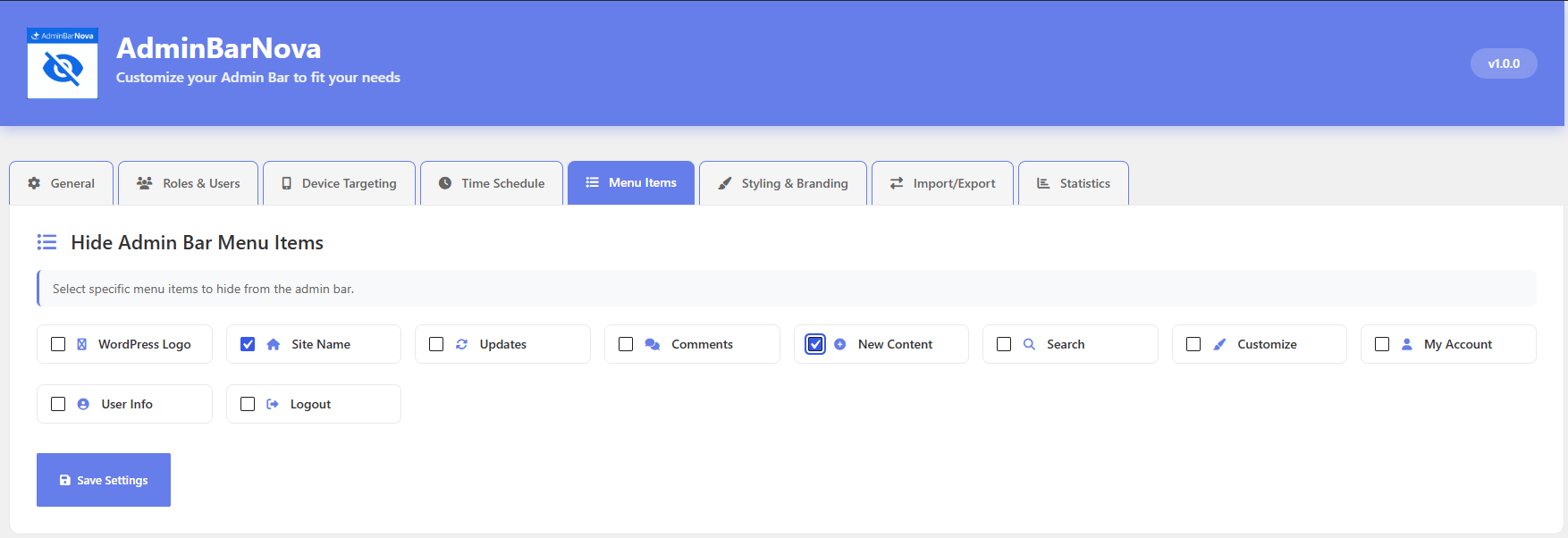Tick the Search checkbox
Image resolution: width=1568 pixels, height=538 pixels.
pyautogui.click(x=1004, y=344)
